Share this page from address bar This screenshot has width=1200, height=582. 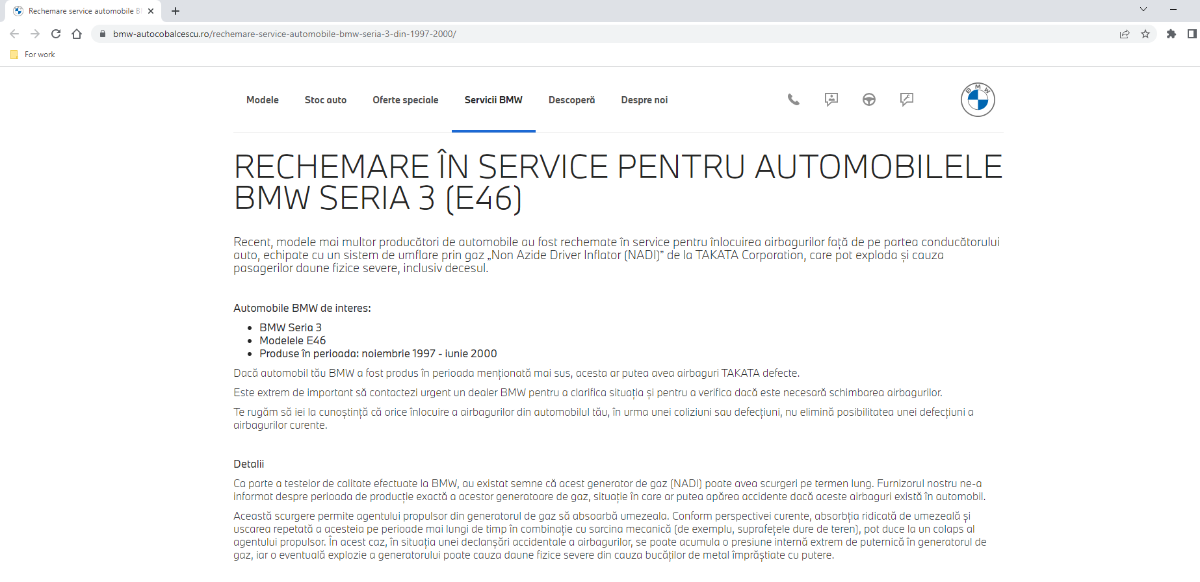(1125, 33)
